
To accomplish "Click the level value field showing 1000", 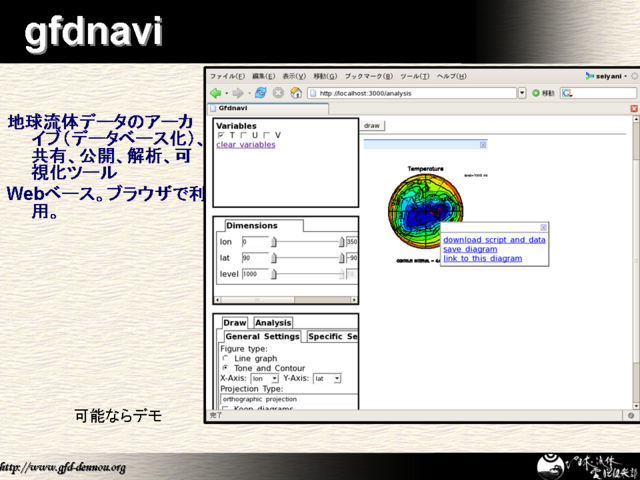I will [255, 274].
